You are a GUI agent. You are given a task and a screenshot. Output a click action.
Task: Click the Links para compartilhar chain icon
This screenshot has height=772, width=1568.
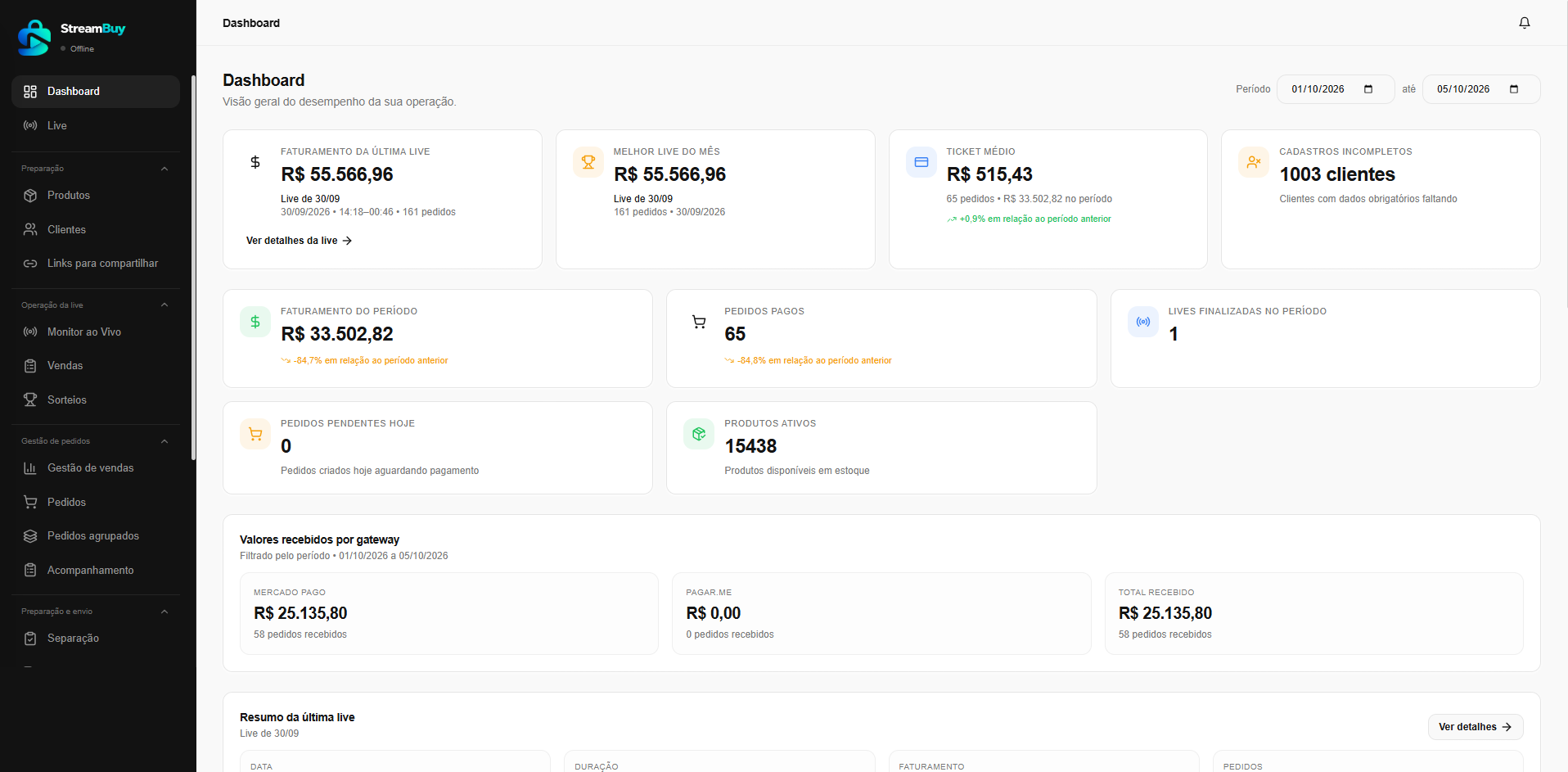[x=30, y=264]
